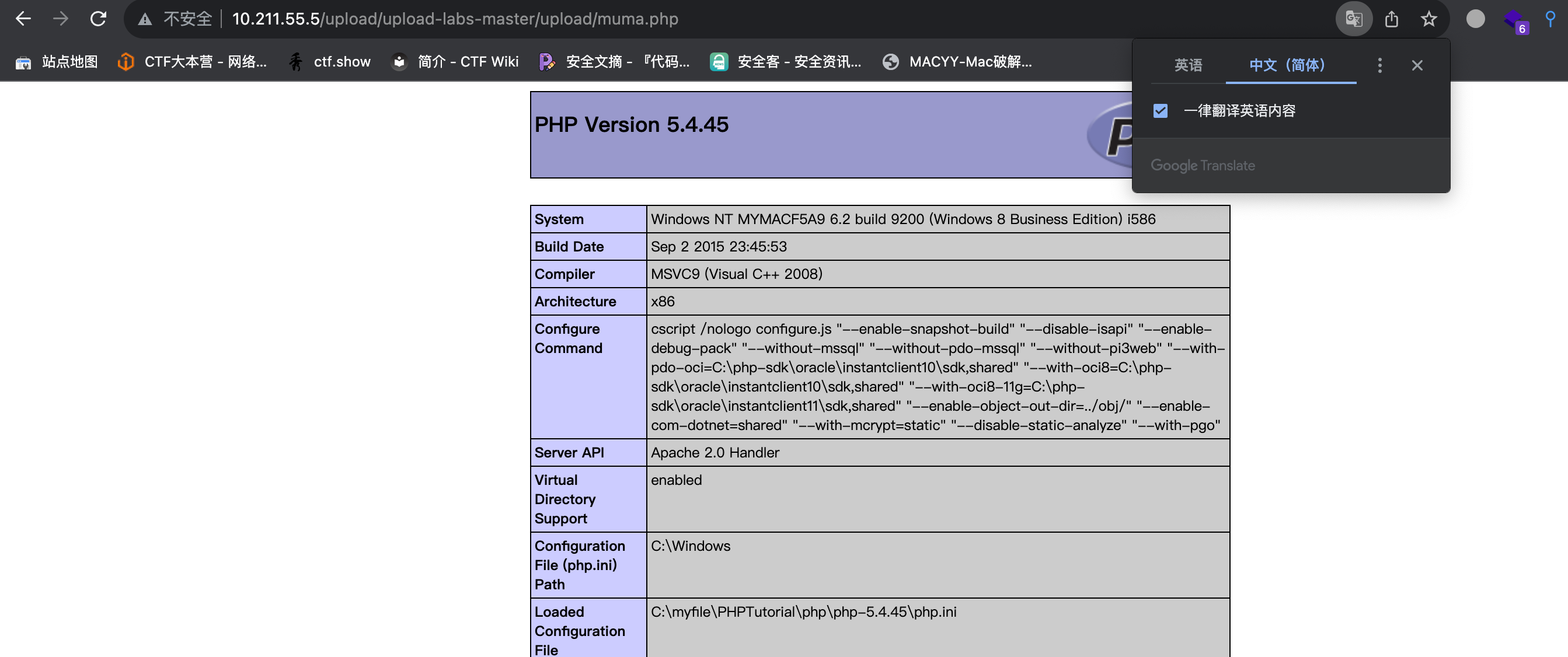The height and width of the screenshot is (657, 1568).
Task: Click the Configure Command label
Action: tap(568, 338)
